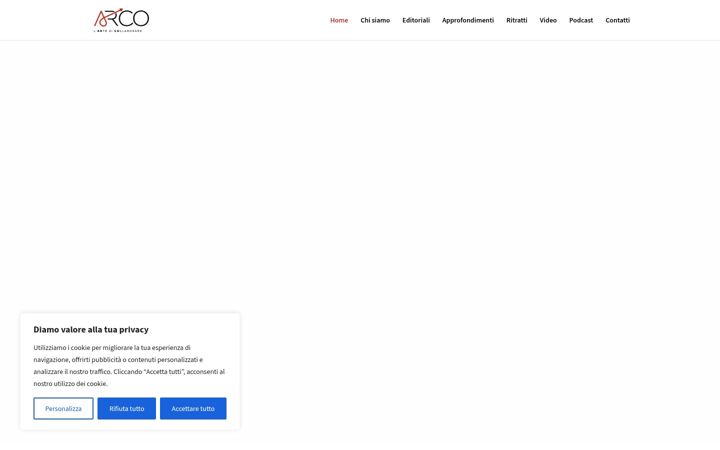The height and width of the screenshot is (450, 720).
Task: Open the Podcast section
Action: tap(581, 20)
